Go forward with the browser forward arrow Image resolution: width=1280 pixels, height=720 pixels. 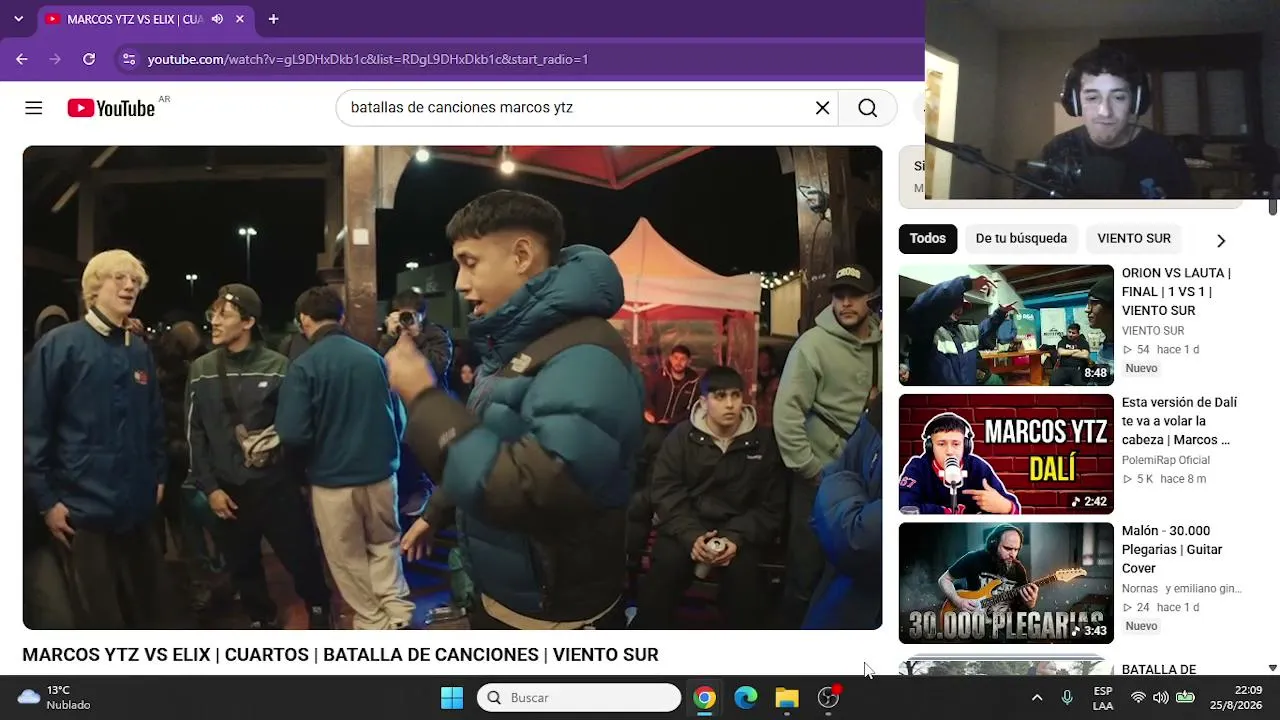55,59
